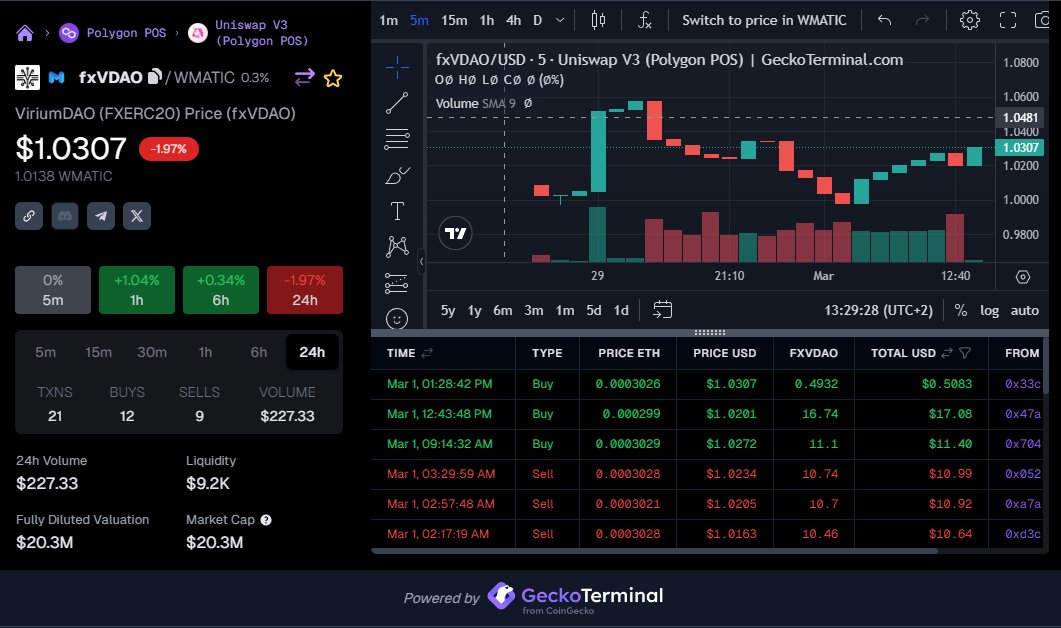Undo the last chart action
The image size is (1061, 628).
click(884, 20)
